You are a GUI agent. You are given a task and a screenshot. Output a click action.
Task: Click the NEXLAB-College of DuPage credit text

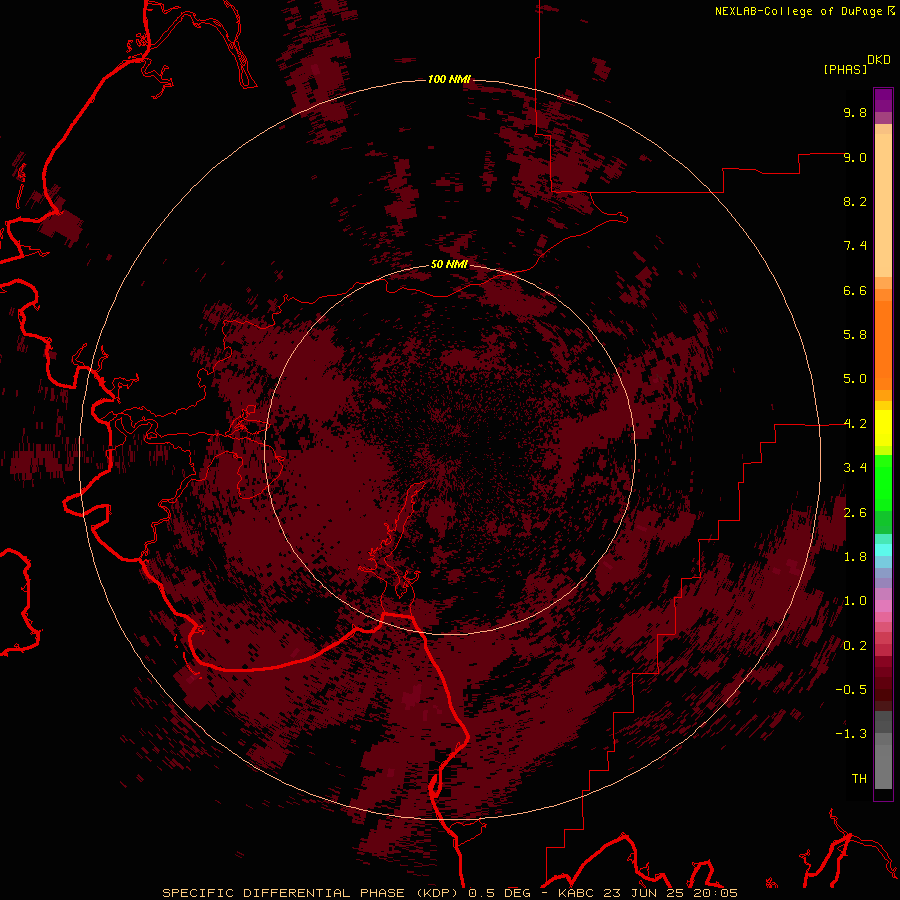pyautogui.click(x=798, y=11)
